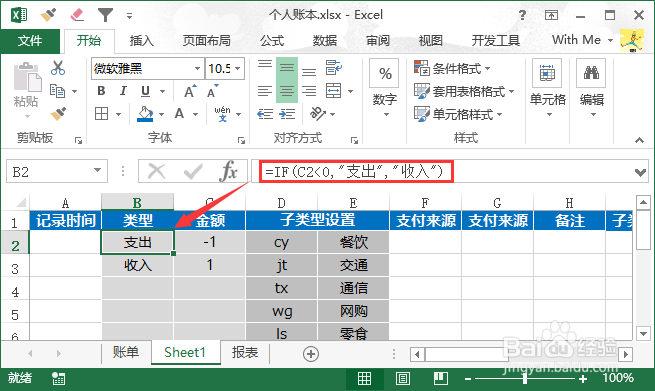Expand the font size dropdown 10.5

point(238,68)
